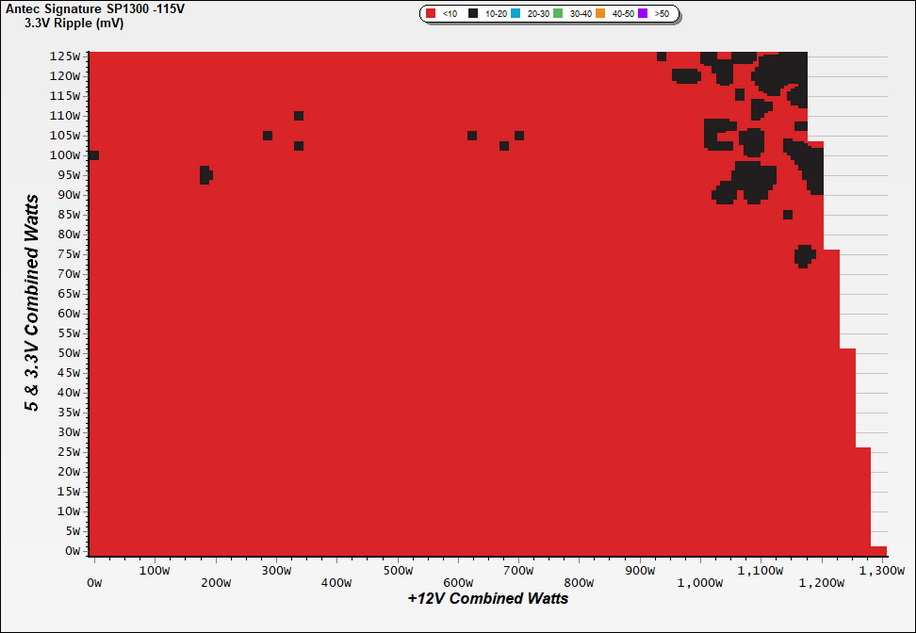Click the '>50' legend label text
Viewport: 916px width, 633px height.
click(x=662, y=13)
